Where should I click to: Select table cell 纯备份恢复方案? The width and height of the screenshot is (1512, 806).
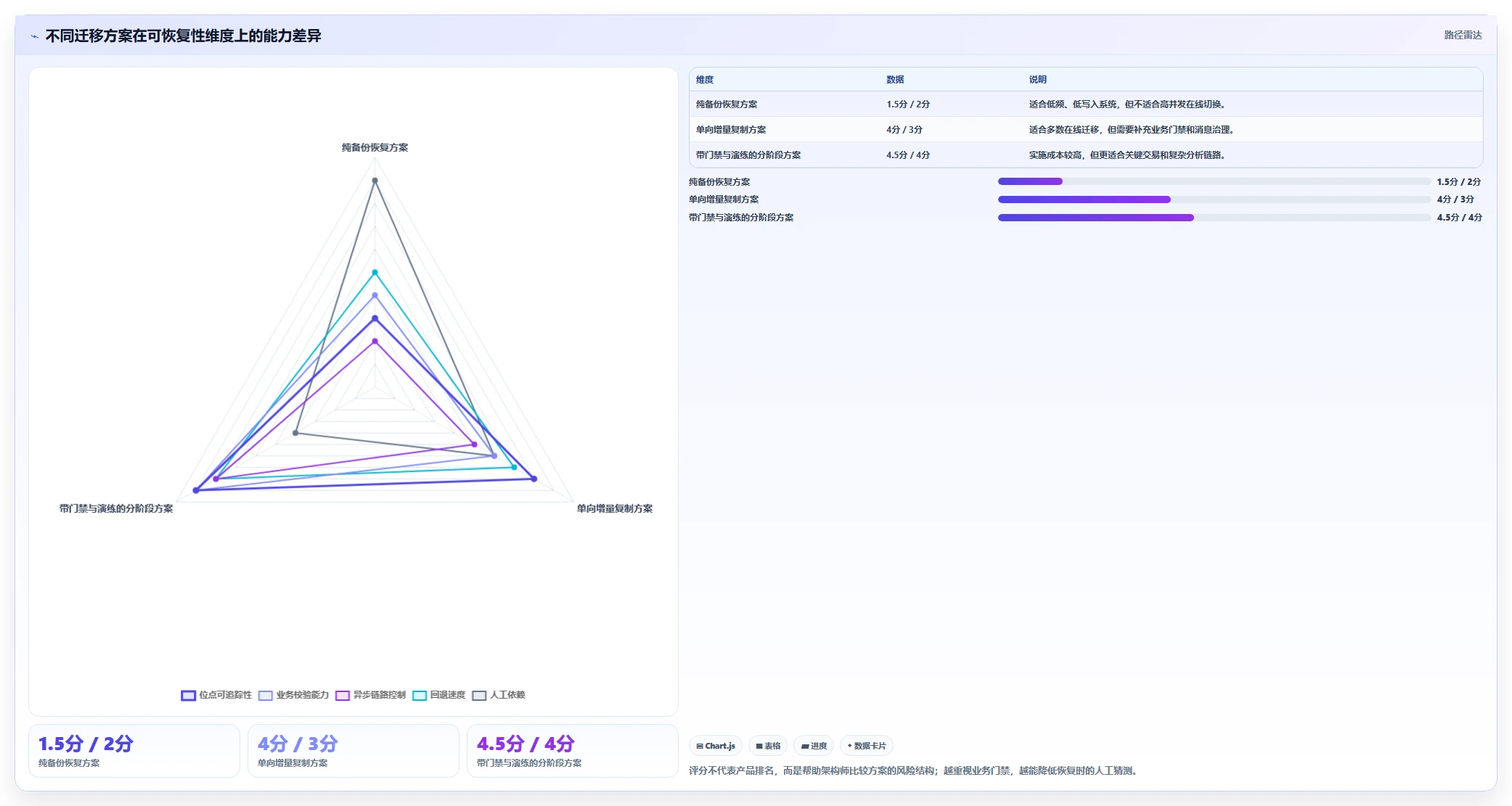pos(727,104)
